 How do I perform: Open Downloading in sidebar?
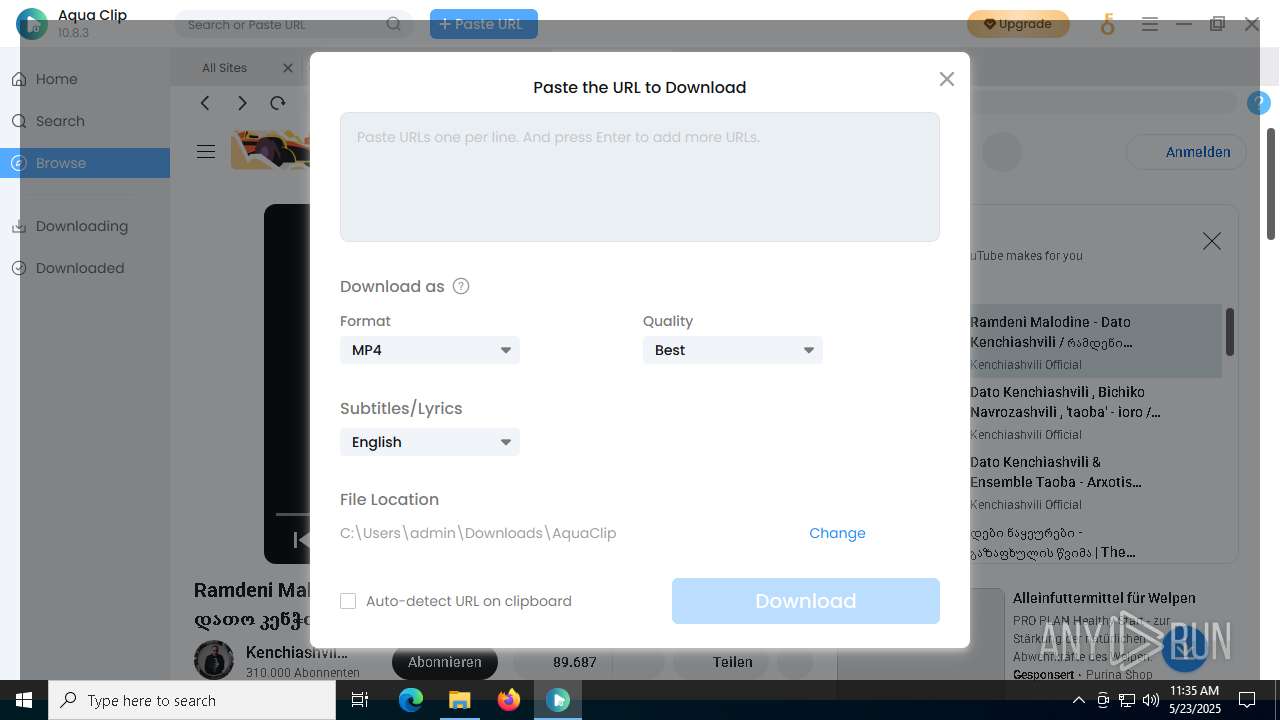(x=85, y=226)
